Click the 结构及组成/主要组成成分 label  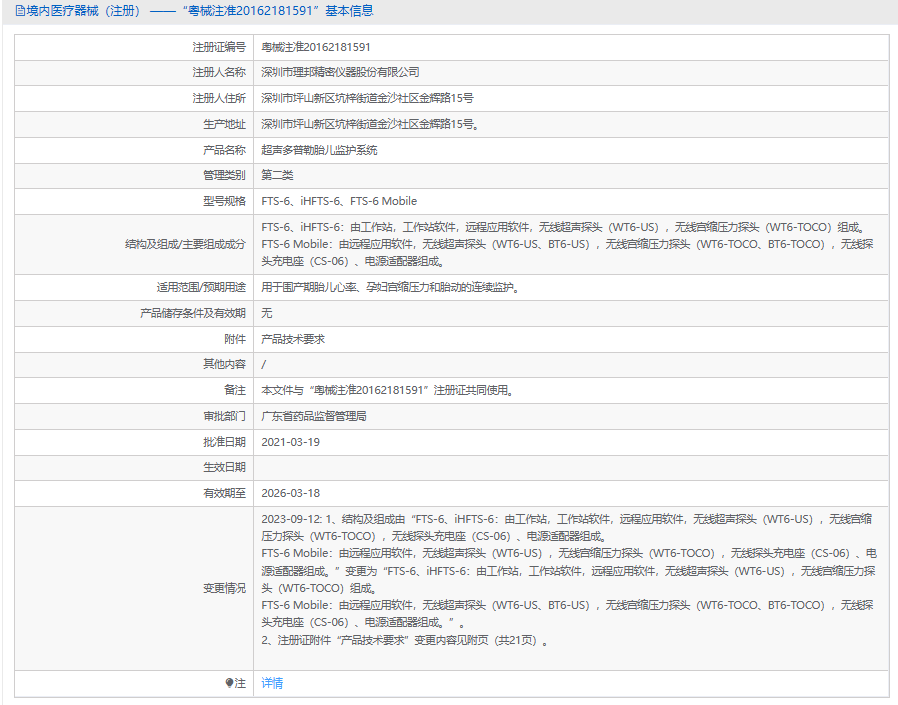click(x=185, y=244)
